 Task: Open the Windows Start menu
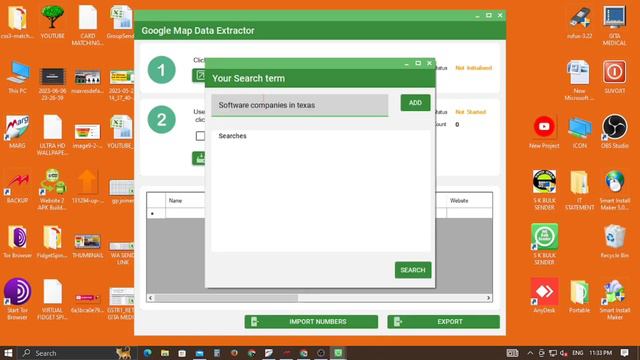[x=8, y=353]
